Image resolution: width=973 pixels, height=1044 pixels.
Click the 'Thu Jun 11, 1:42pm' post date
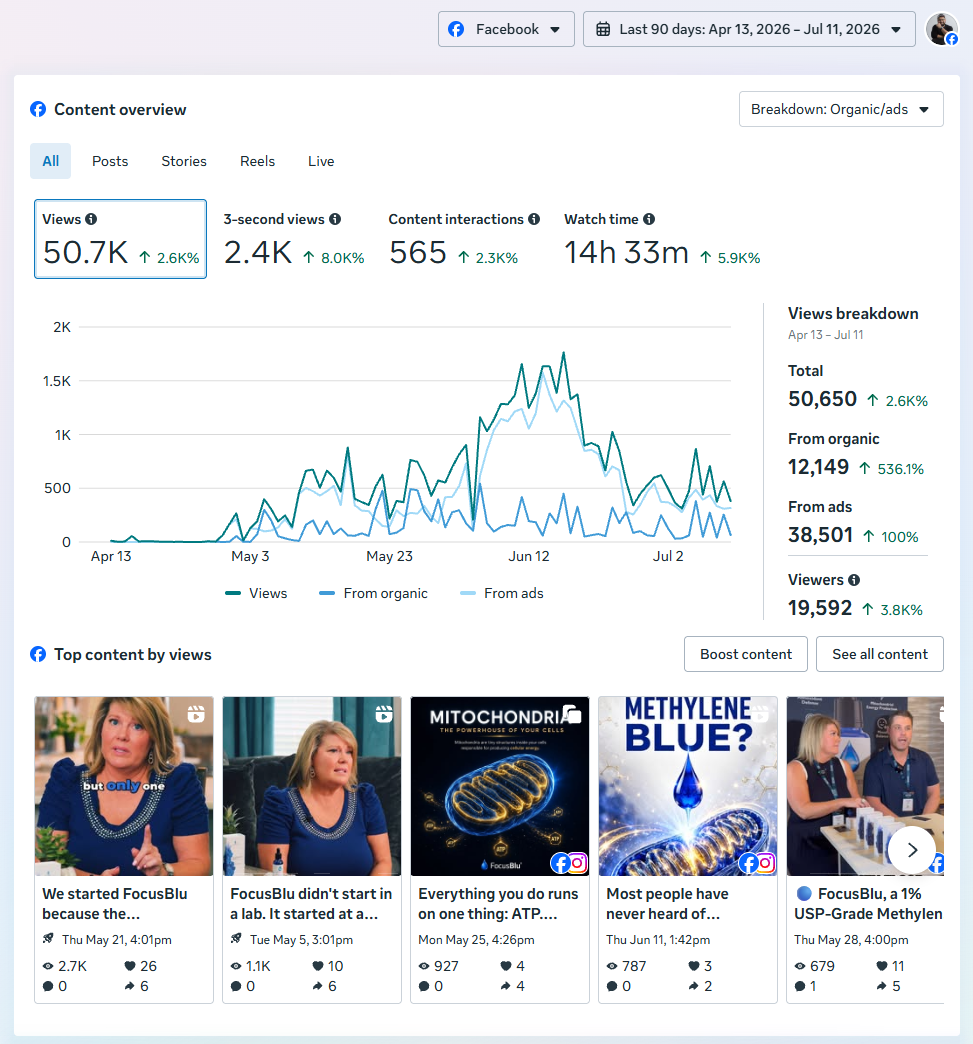click(658, 940)
